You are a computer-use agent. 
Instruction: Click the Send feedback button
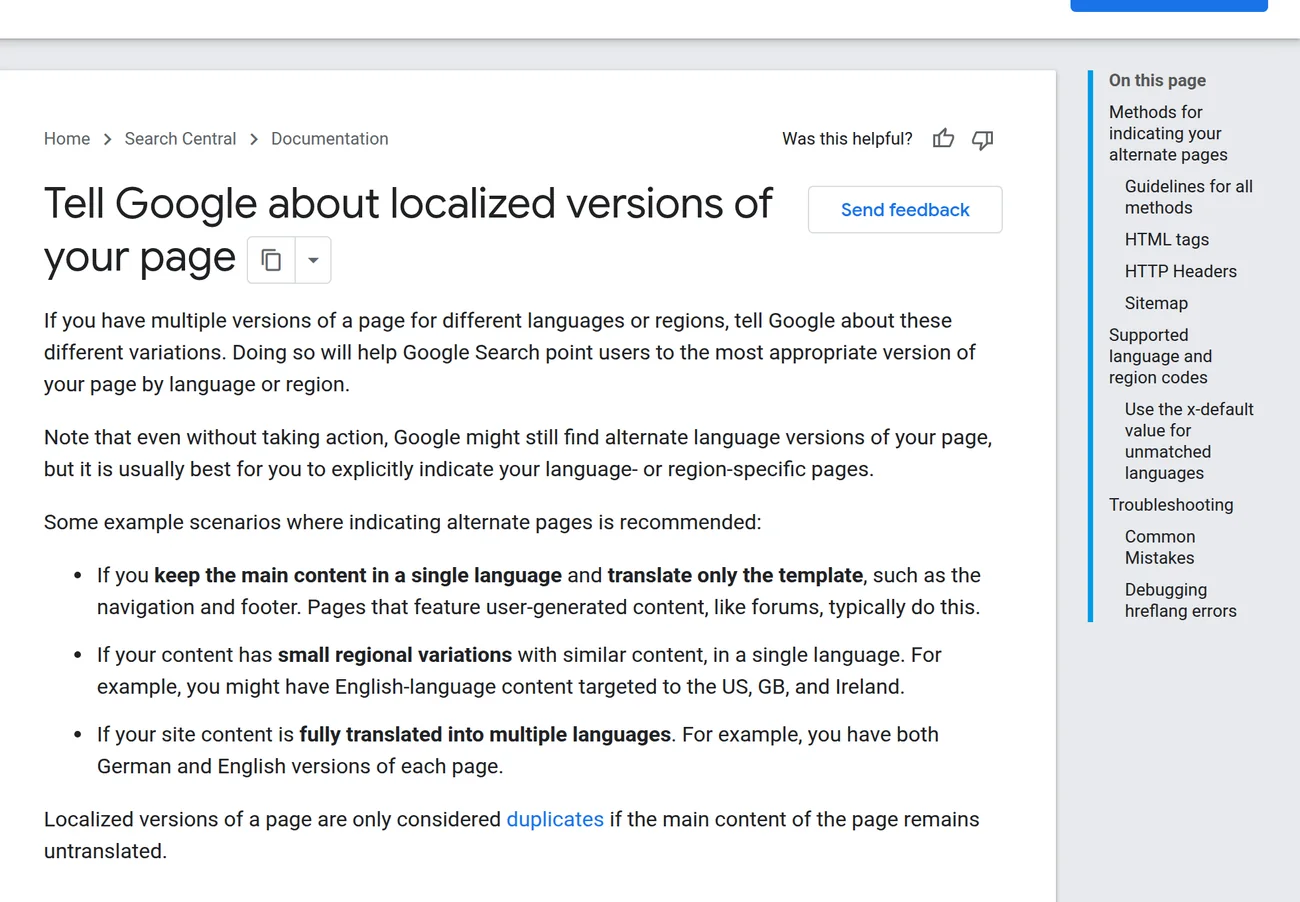tap(905, 209)
